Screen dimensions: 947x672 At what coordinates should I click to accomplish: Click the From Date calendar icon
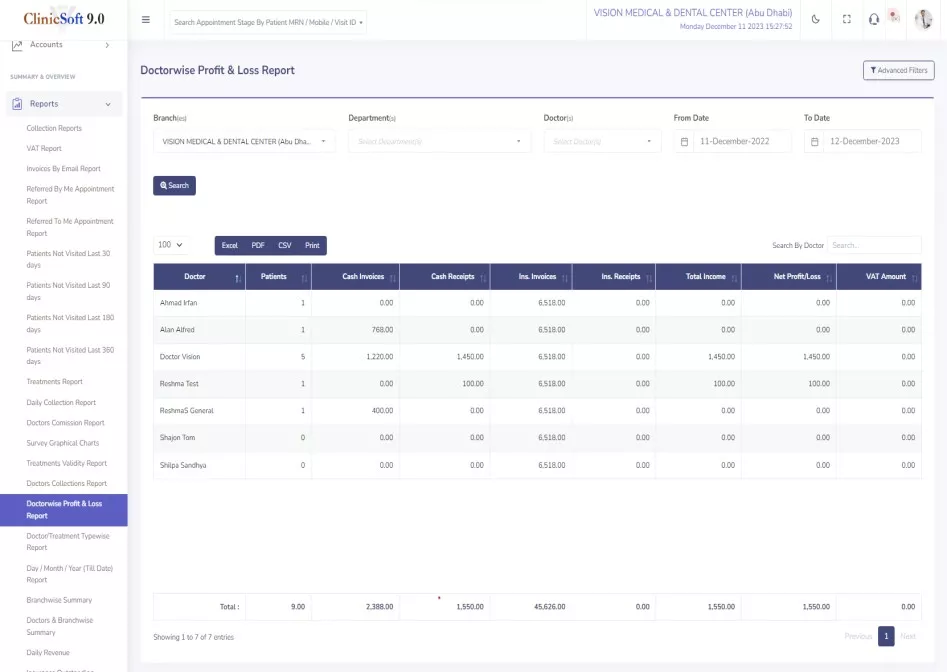pos(684,142)
